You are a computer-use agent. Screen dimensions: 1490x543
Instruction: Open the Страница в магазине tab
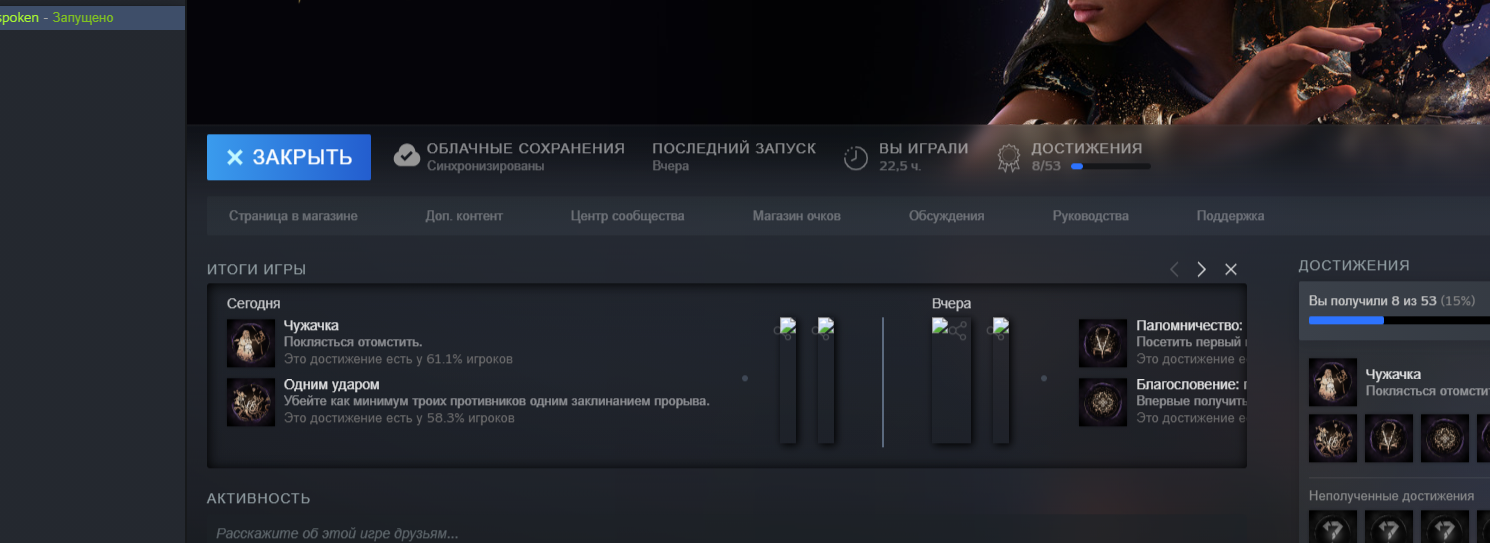[x=293, y=216]
